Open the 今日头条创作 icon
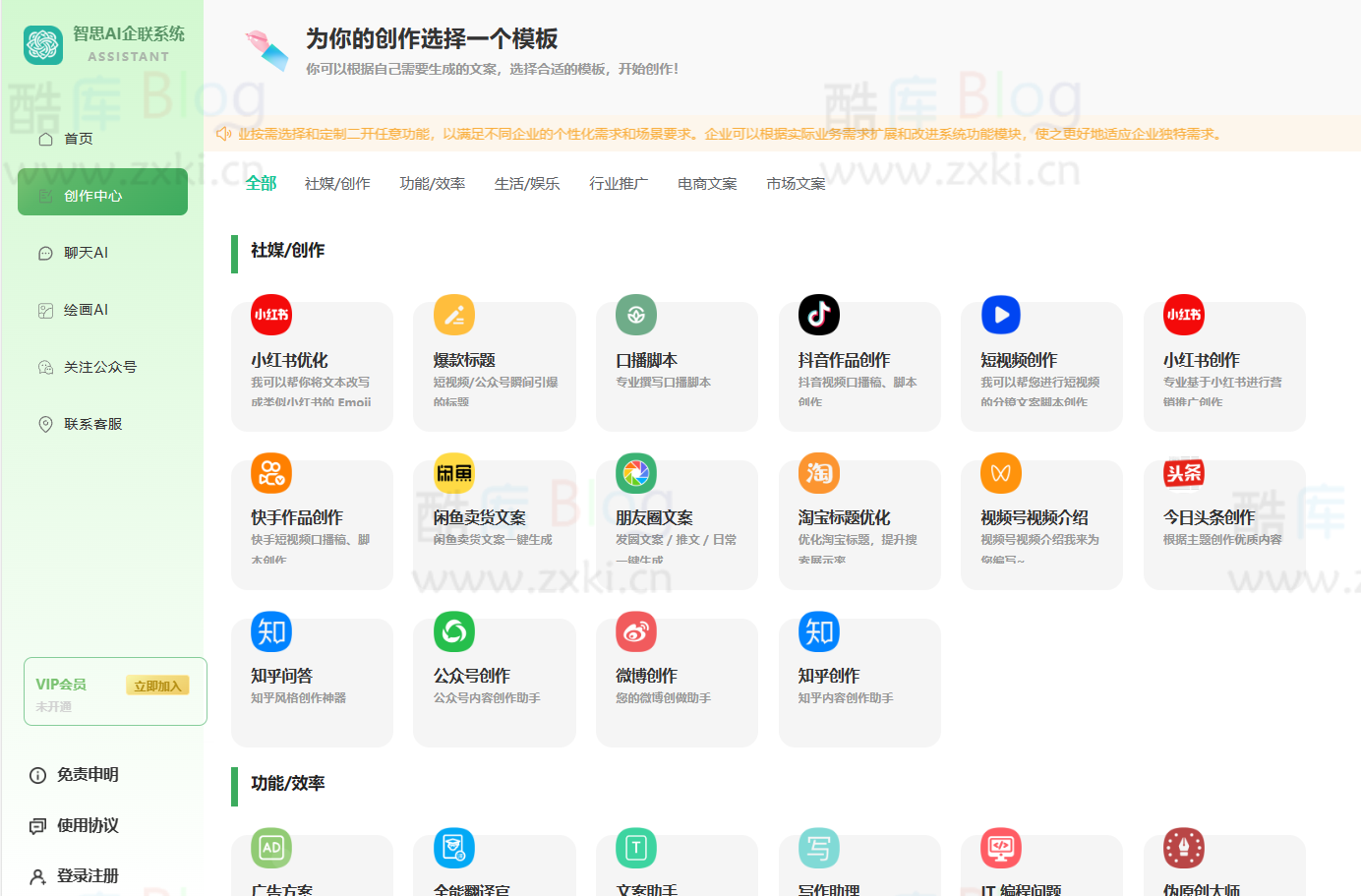1361x896 pixels. coord(1184,473)
